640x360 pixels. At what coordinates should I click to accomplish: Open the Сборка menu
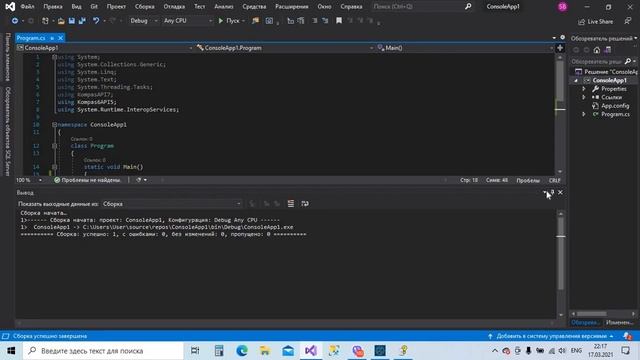tap(145, 7)
